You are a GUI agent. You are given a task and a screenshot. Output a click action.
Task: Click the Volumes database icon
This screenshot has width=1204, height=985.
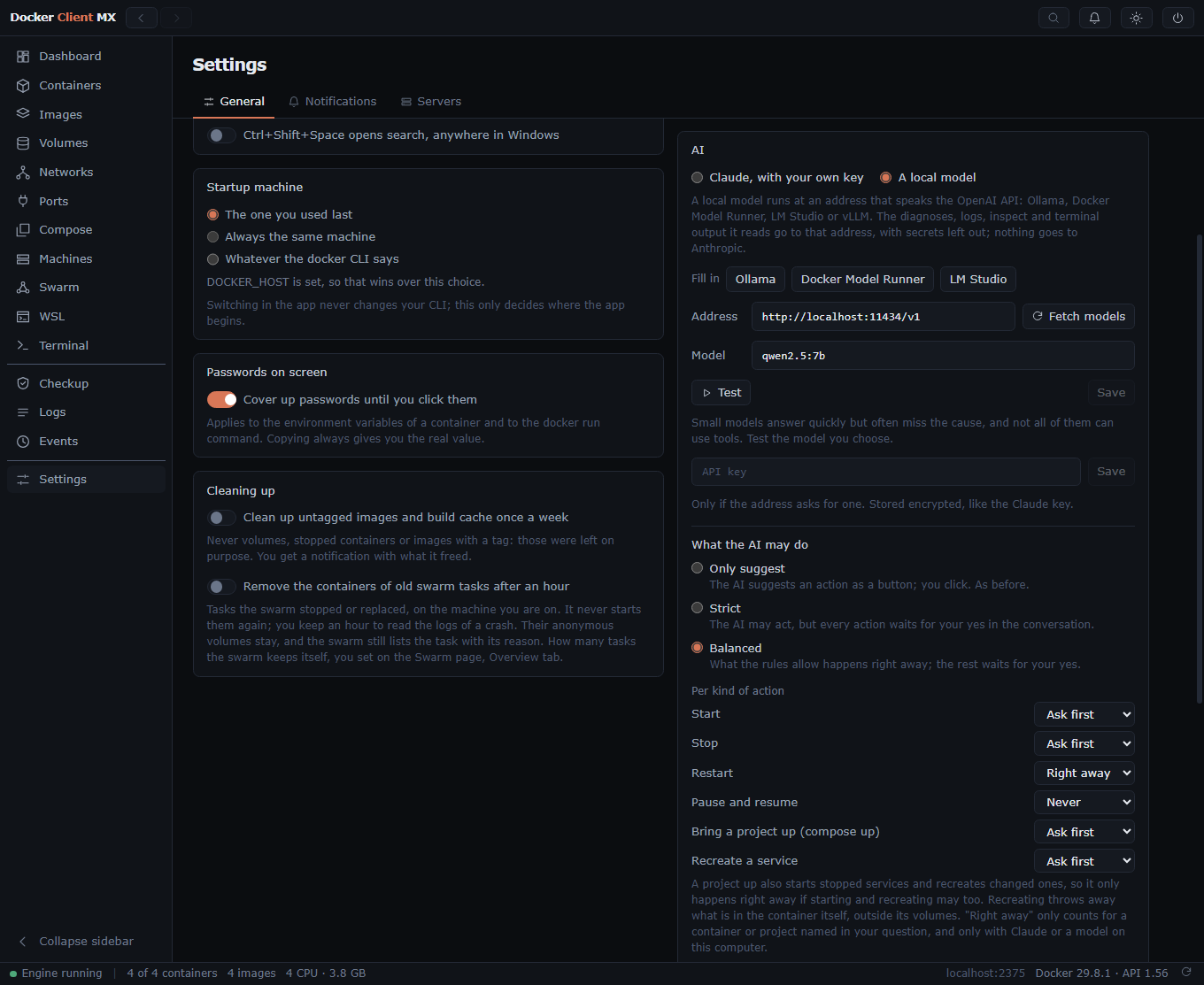point(23,143)
